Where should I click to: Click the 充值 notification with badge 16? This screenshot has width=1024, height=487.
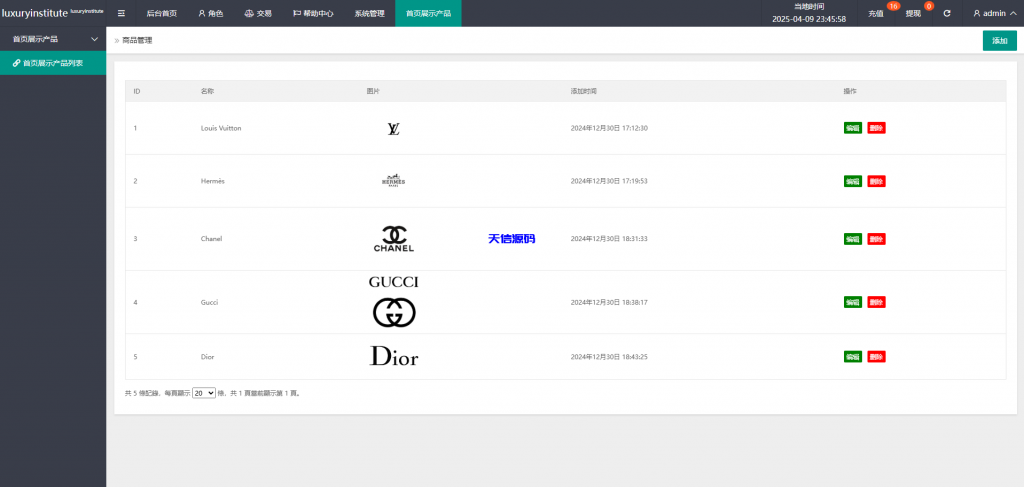point(876,13)
